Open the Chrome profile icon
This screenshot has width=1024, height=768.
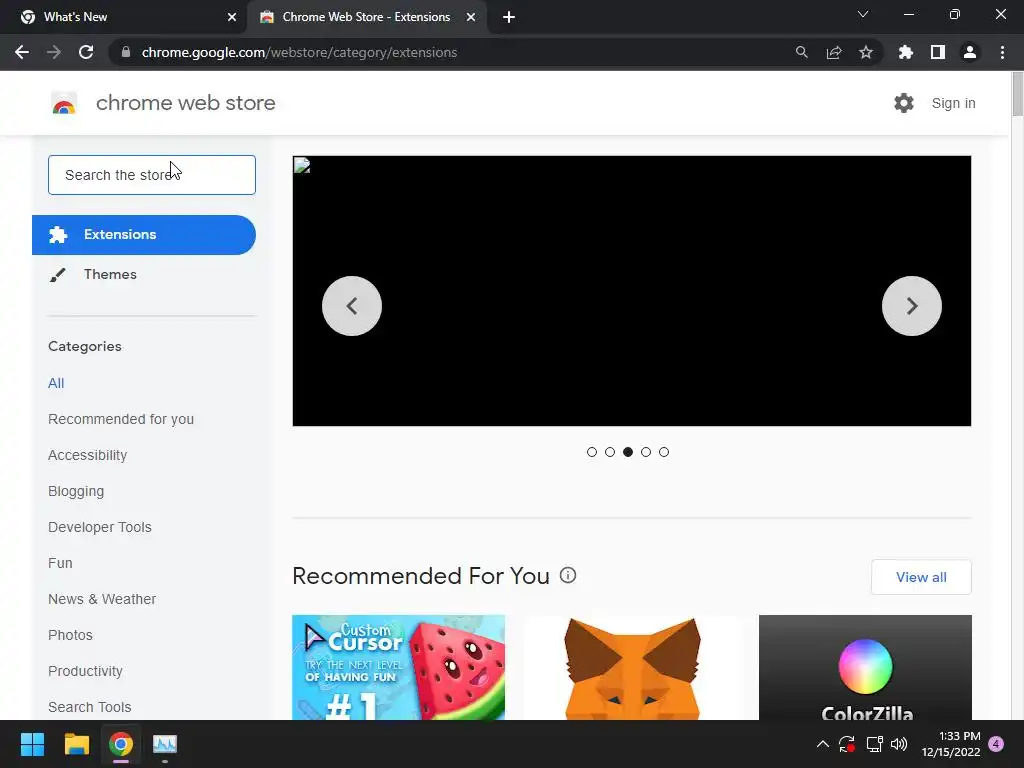[970, 52]
